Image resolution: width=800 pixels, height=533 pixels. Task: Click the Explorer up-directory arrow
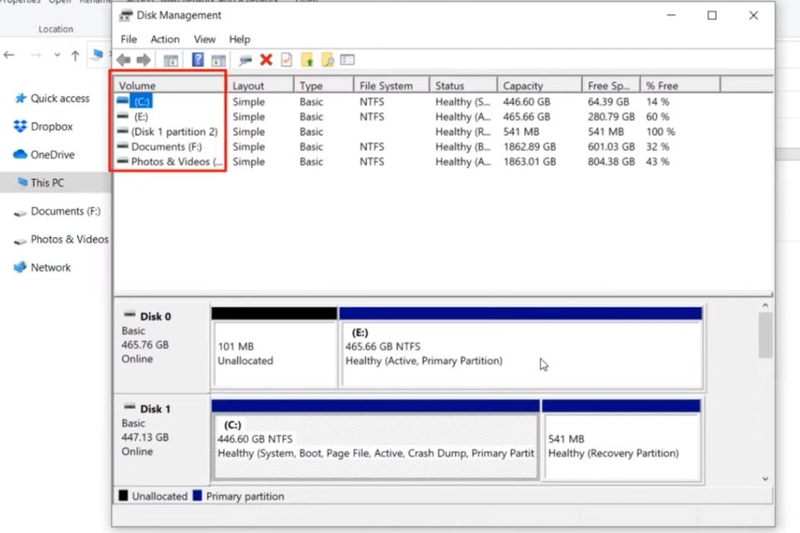75,55
